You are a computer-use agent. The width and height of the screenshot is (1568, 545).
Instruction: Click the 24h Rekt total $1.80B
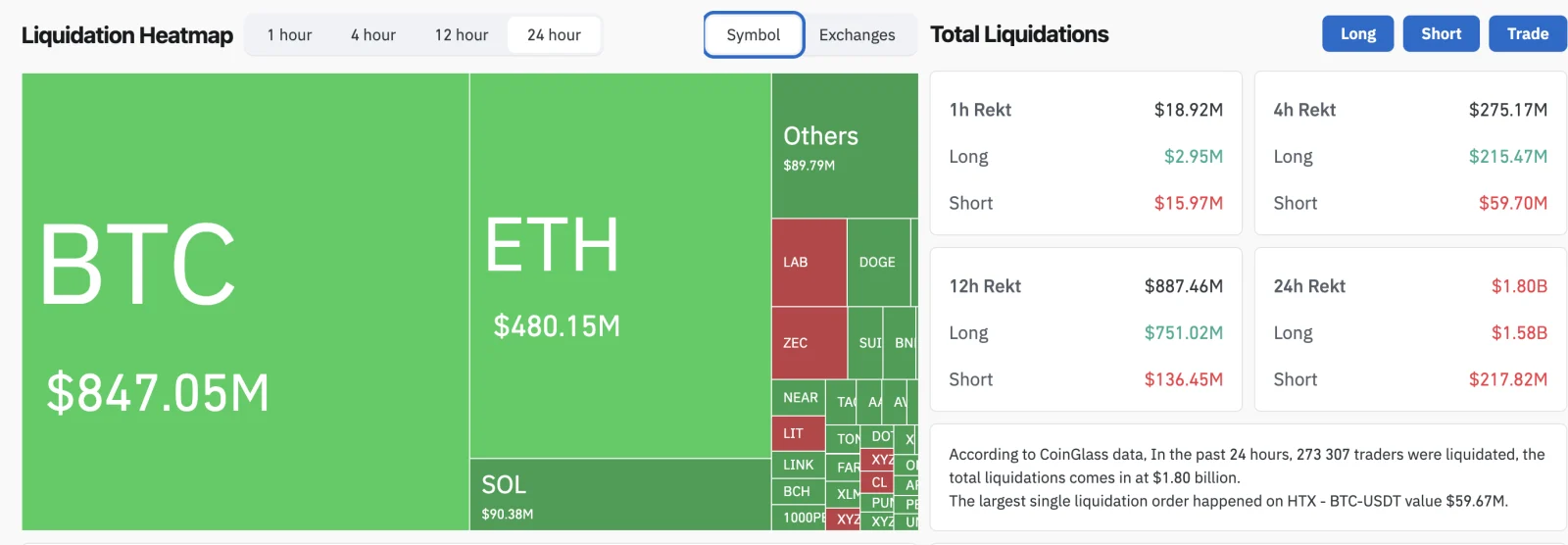(x=1520, y=286)
